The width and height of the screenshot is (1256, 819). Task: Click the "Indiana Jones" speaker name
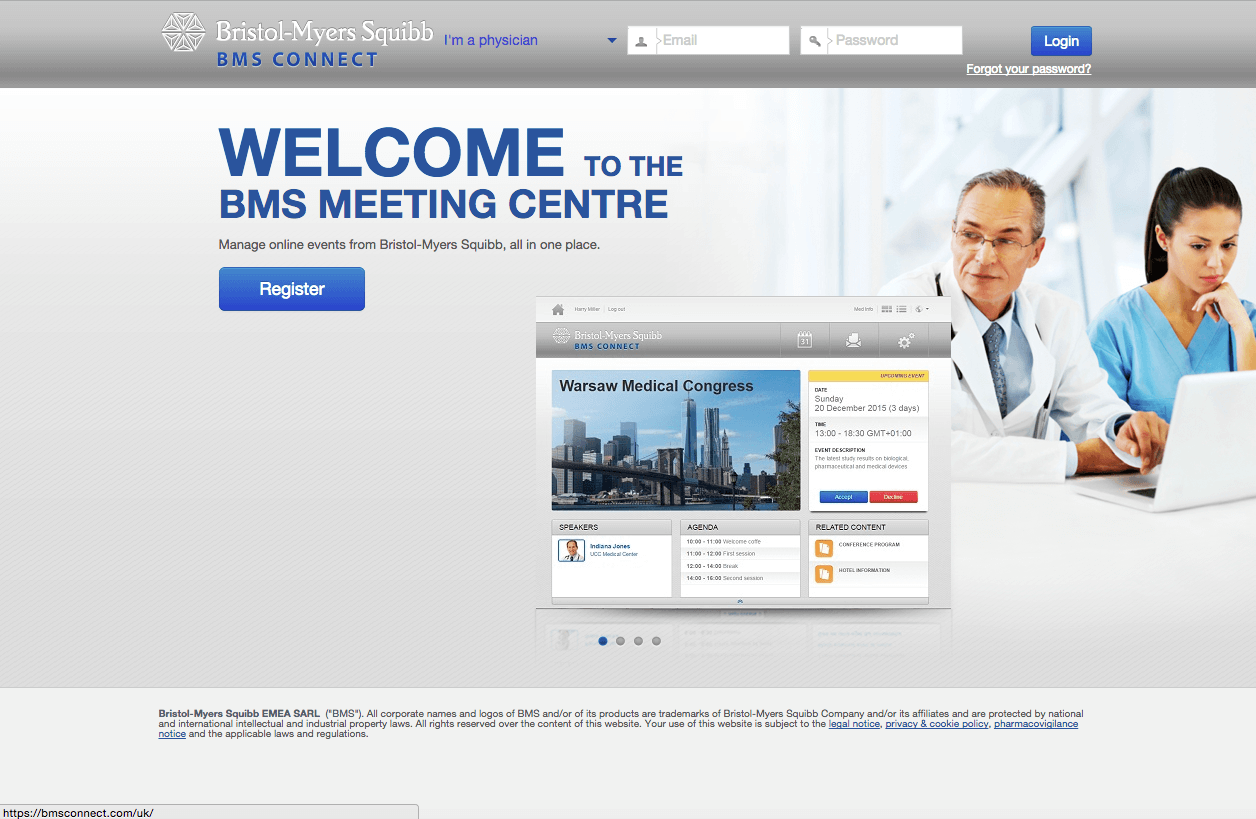(x=610, y=546)
